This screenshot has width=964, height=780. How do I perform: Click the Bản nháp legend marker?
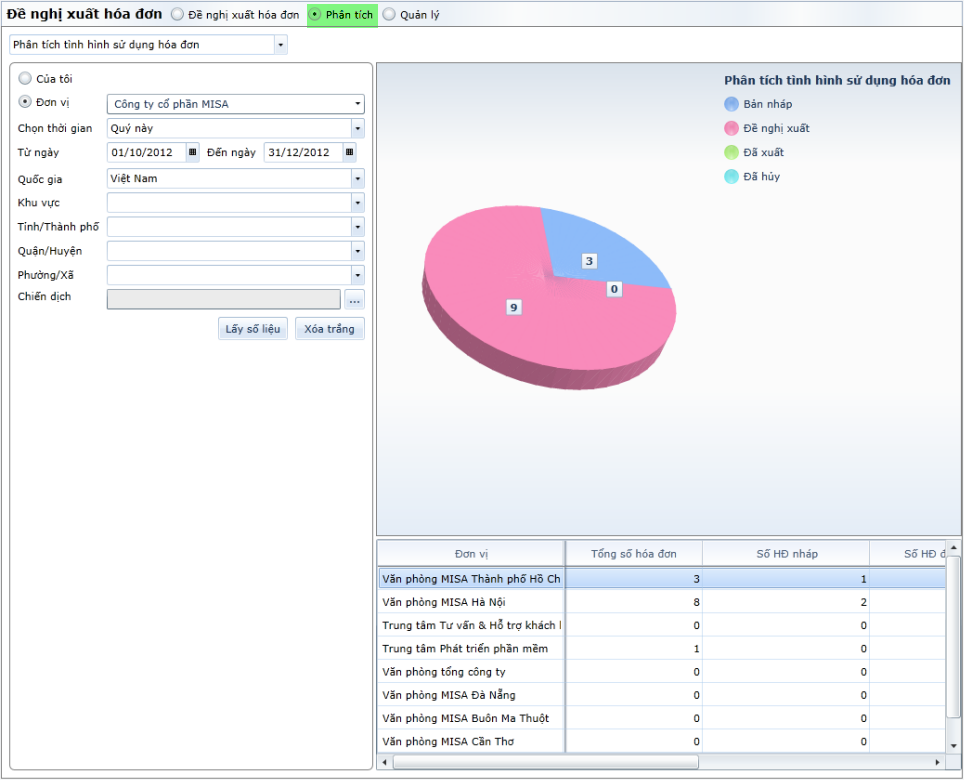tap(731, 104)
